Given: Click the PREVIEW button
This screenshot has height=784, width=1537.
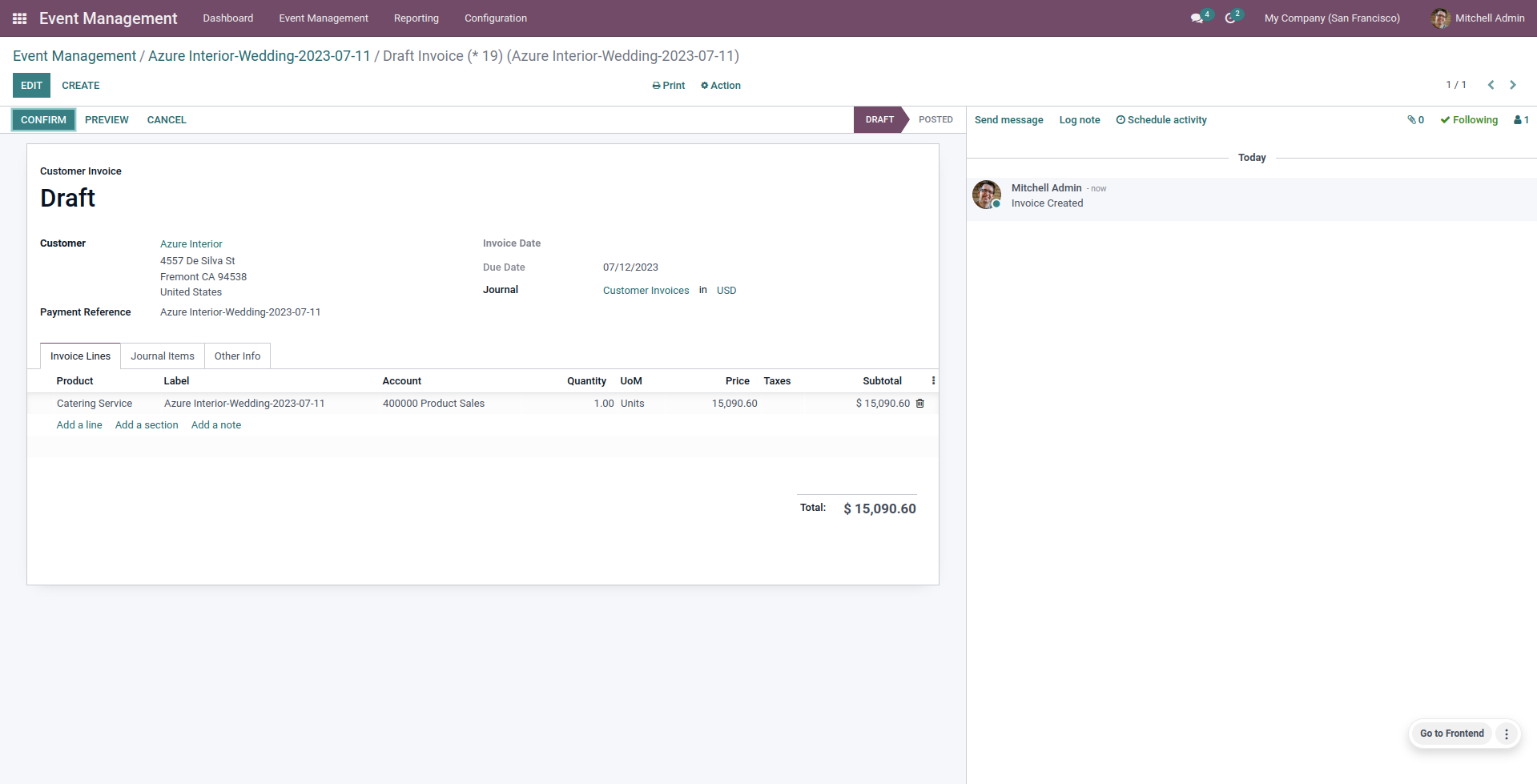Looking at the screenshot, I should (x=107, y=120).
